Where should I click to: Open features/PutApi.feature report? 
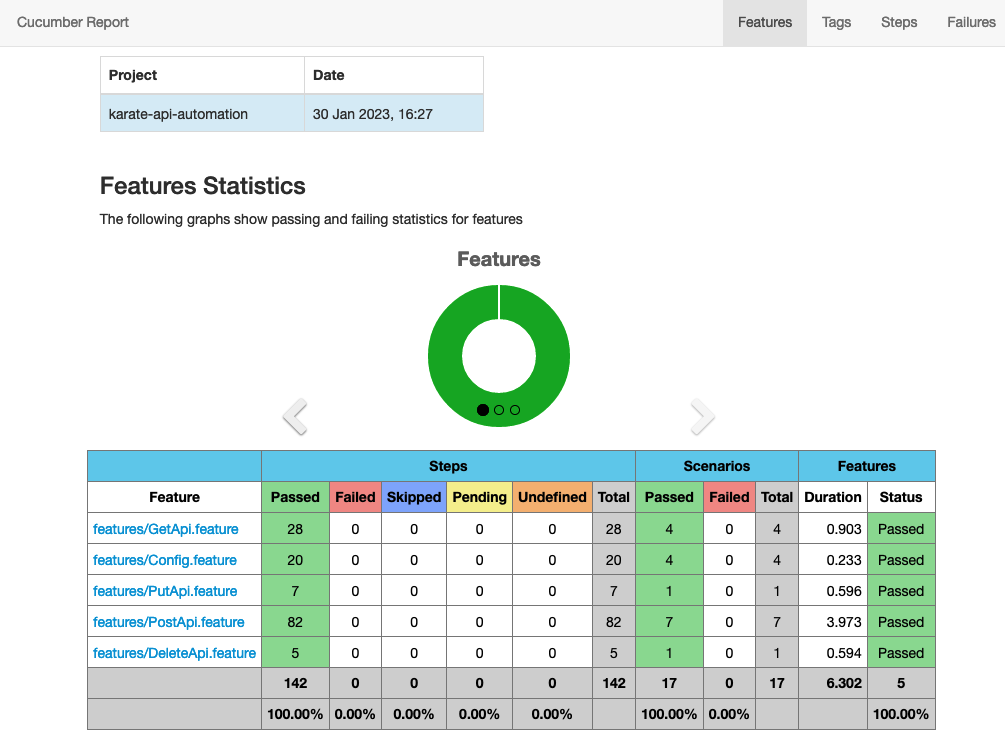pos(164,591)
